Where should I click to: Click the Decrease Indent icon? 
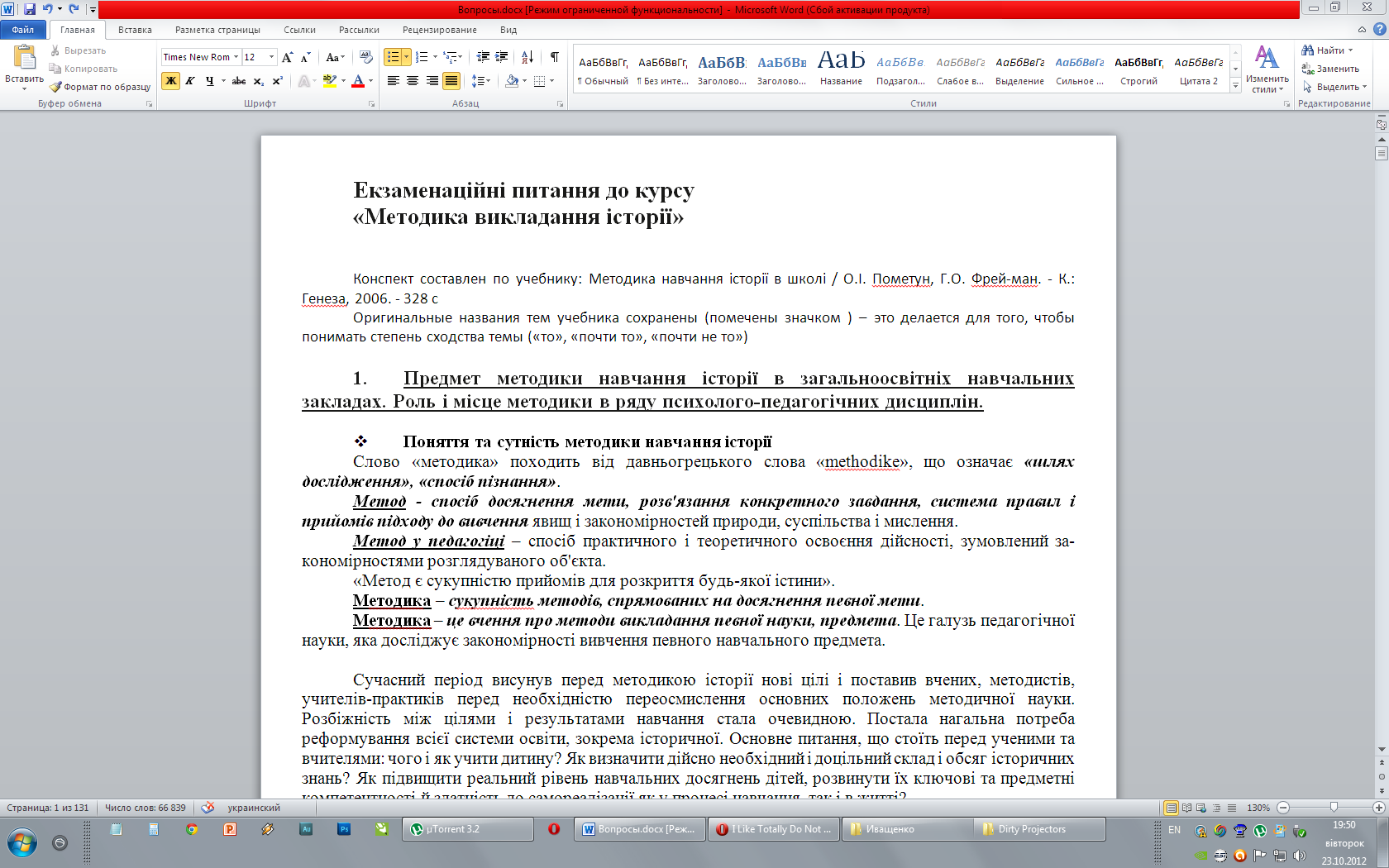484,57
